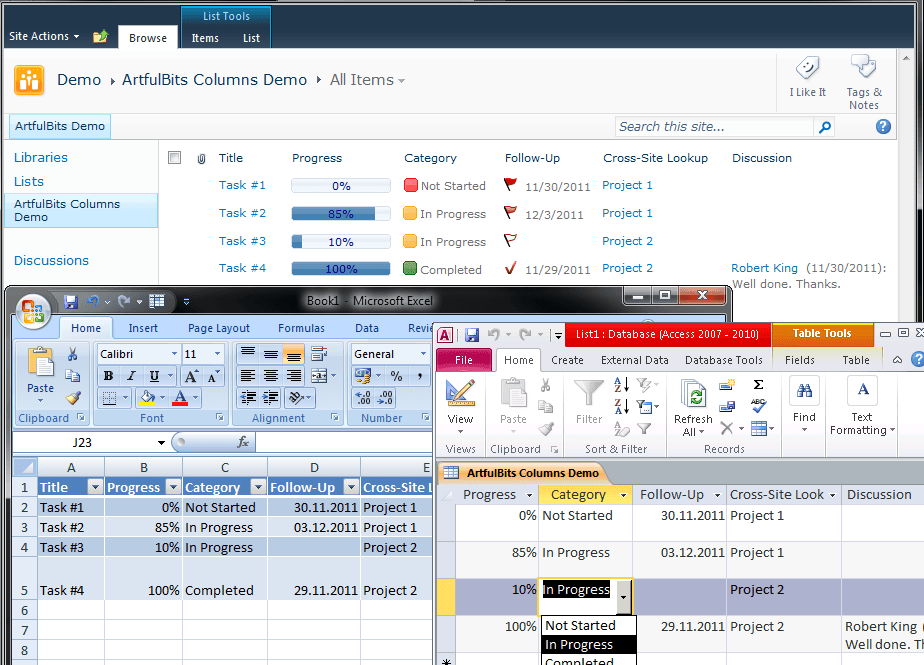
Task: Open Excel font name Calibri dropdown
Action: (x=174, y=354)
